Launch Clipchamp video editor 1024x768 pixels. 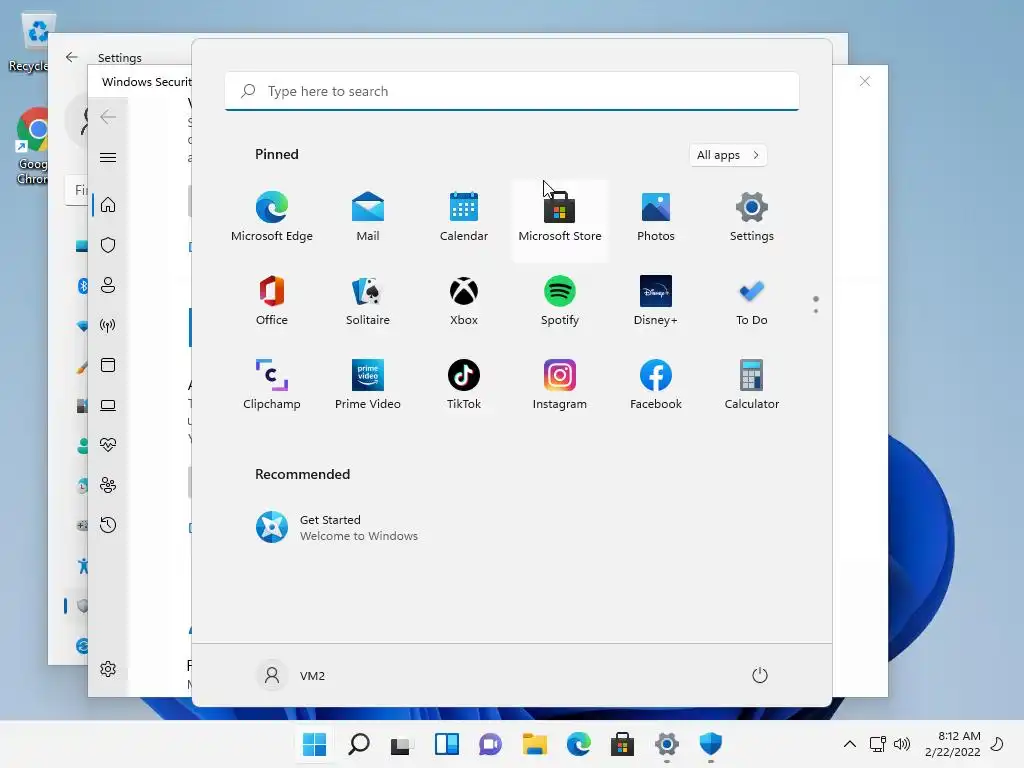tap(272, 385)
